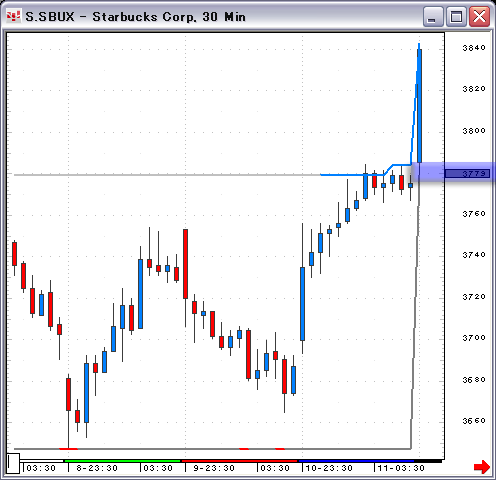
Task: Click the 3760 price axis label
Action: [474, 214]
